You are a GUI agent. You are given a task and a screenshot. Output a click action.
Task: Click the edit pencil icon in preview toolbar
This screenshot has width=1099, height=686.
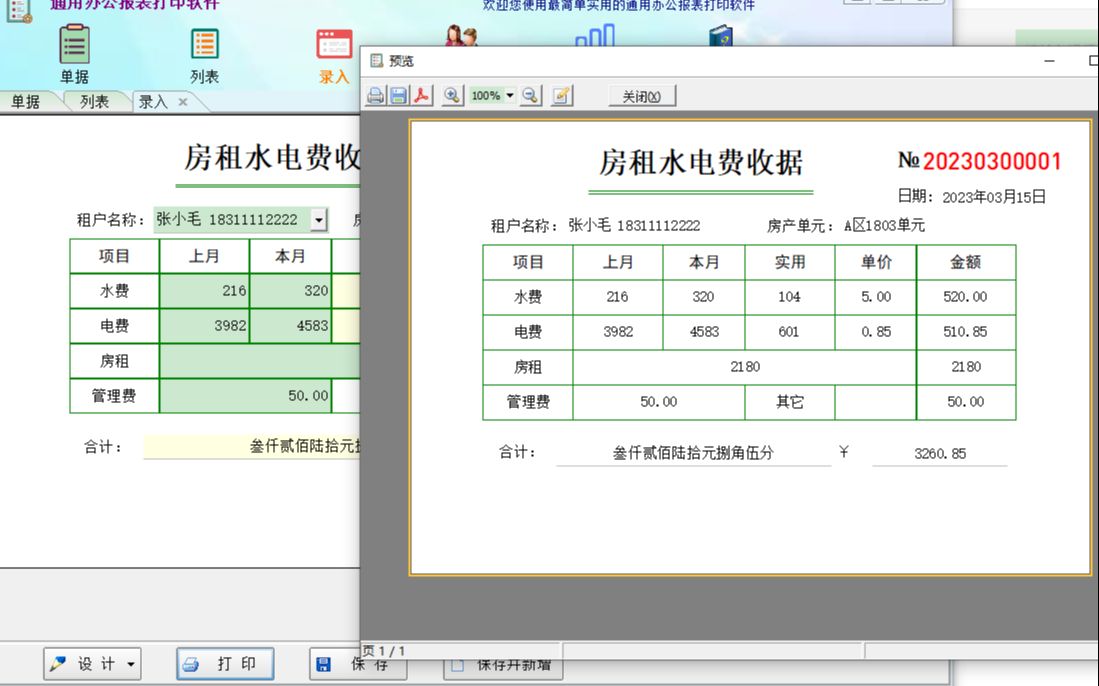[x=561, y=96]
